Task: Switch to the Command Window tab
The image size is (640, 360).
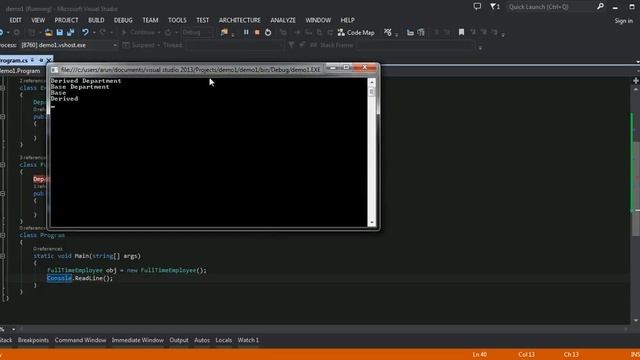Action: [x=80, y=340]
